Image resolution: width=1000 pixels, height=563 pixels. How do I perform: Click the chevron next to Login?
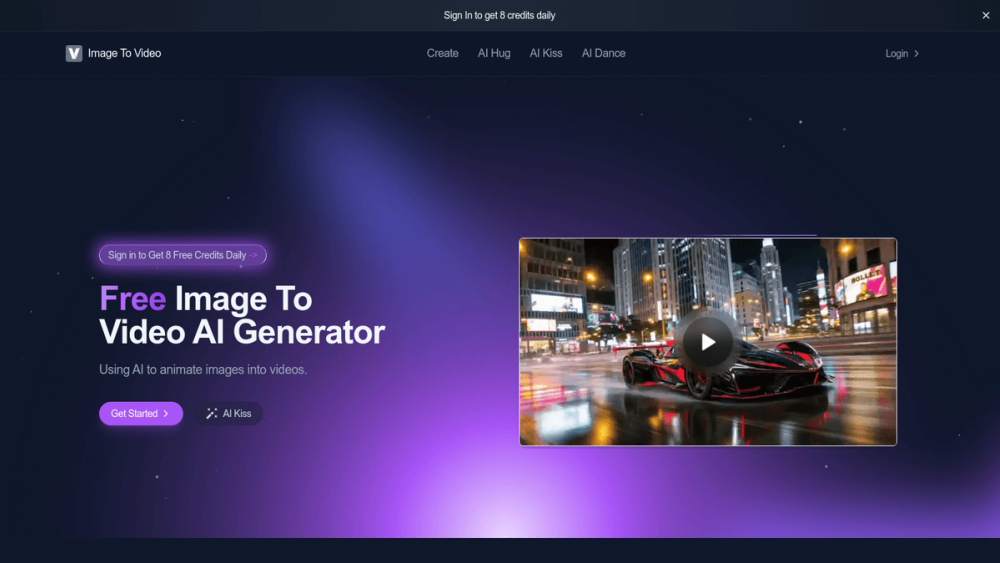click(x=916, y=54)
